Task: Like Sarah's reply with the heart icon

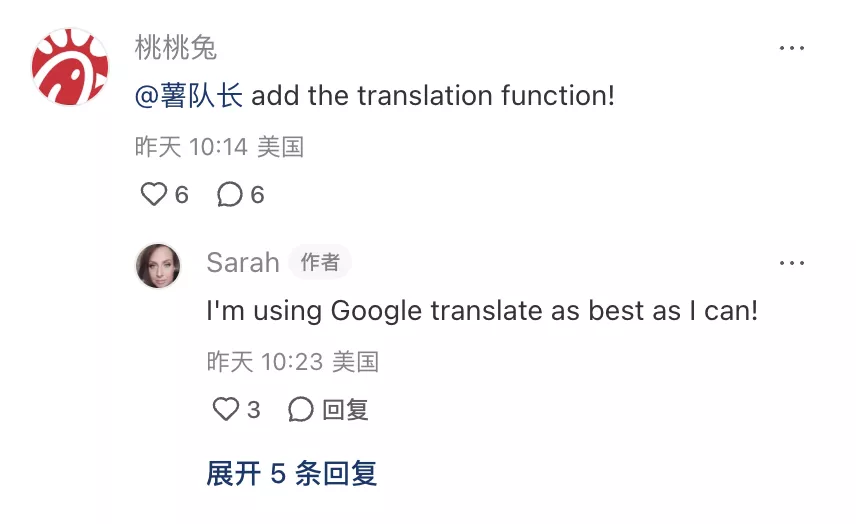Action: 227,409
